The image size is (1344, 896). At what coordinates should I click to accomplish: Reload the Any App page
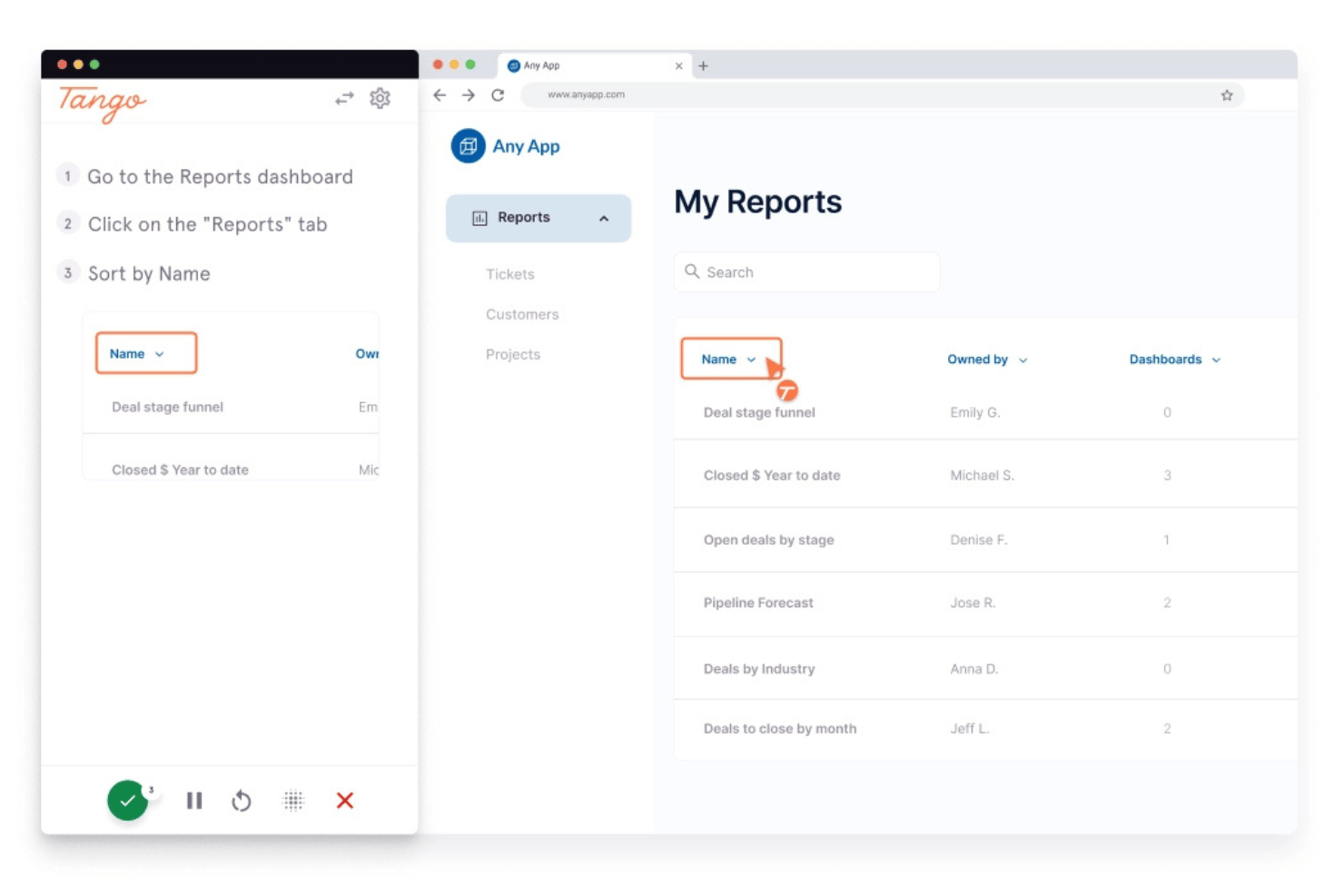coord(498,94)
